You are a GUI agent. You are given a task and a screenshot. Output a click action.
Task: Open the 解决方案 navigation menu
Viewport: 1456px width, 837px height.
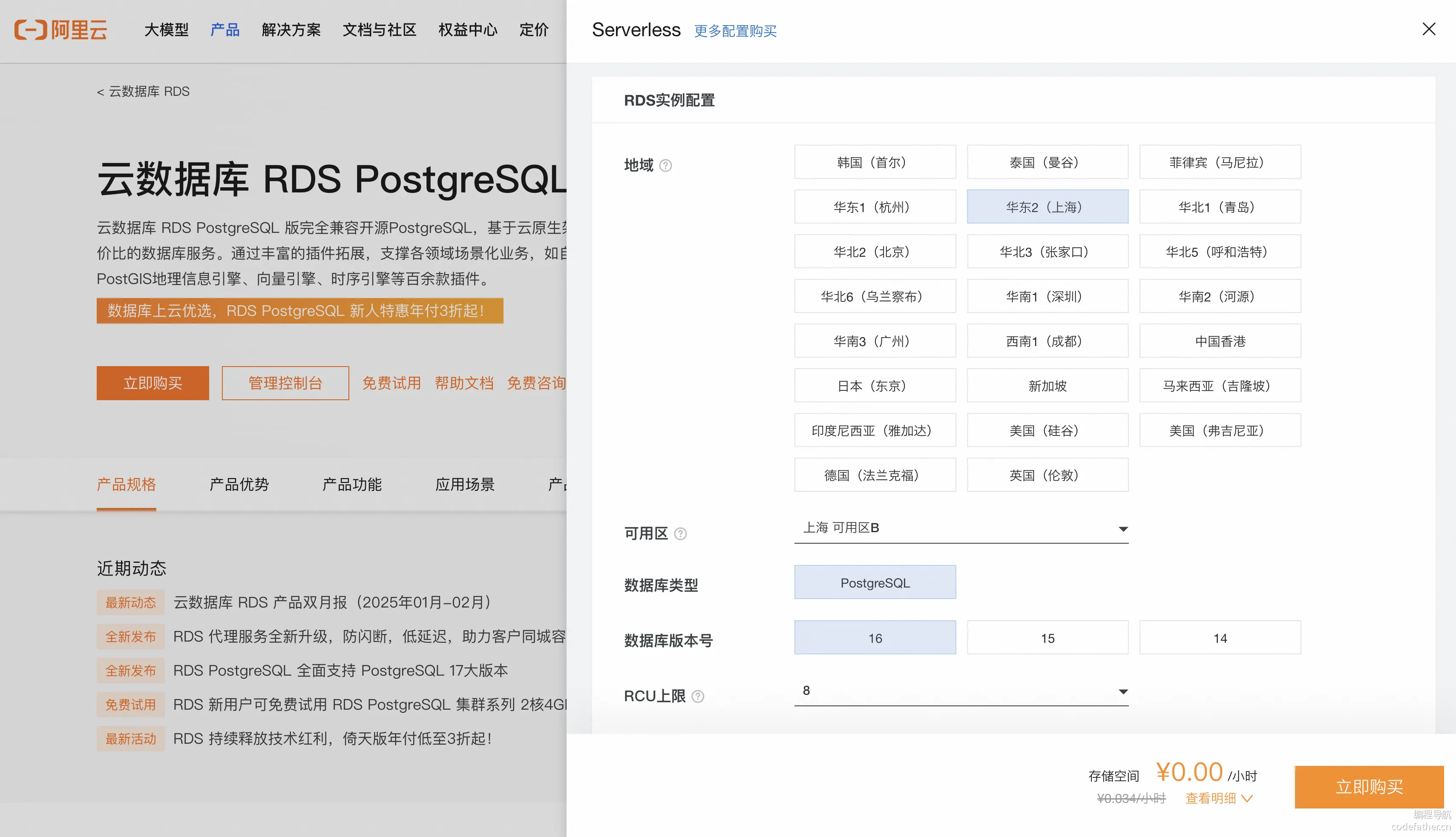click(x=291, y=30)
